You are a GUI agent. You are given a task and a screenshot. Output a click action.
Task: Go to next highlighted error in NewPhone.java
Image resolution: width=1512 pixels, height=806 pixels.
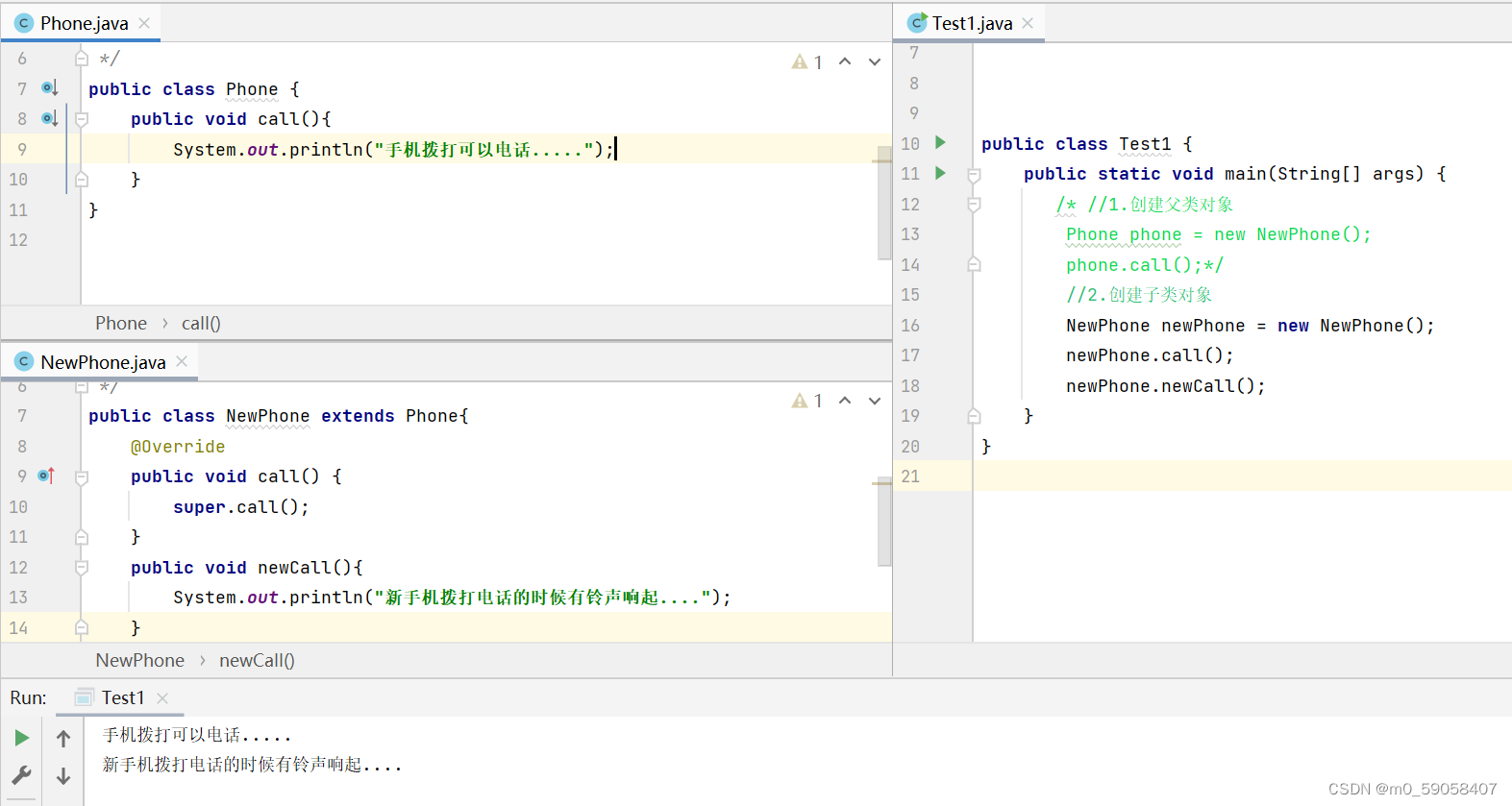pyautogui.click(x=875, y=400)
